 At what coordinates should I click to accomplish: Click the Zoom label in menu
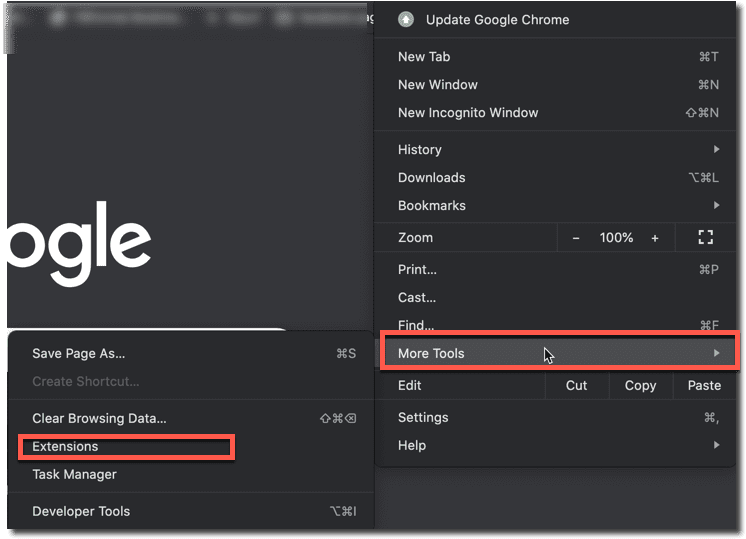[x=415, y=237]
